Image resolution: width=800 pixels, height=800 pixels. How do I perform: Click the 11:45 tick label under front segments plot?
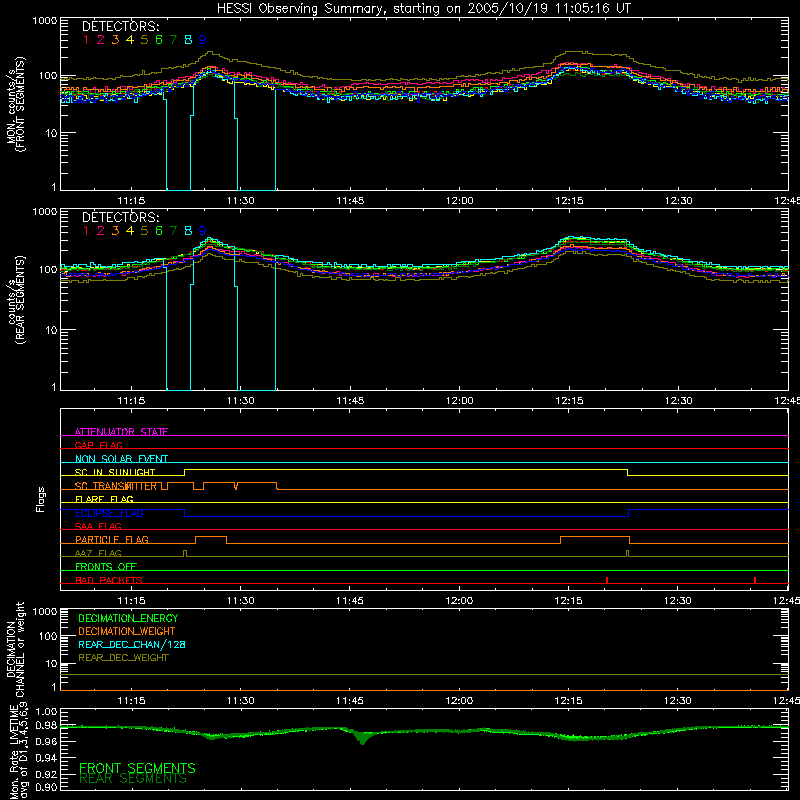[x=350, y=201]
